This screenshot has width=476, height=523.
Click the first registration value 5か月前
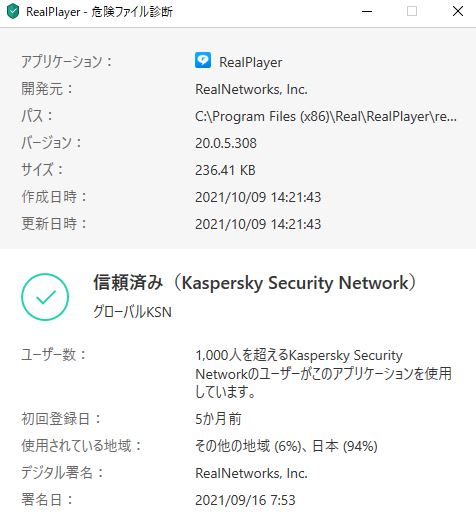(x=218, y=419)
